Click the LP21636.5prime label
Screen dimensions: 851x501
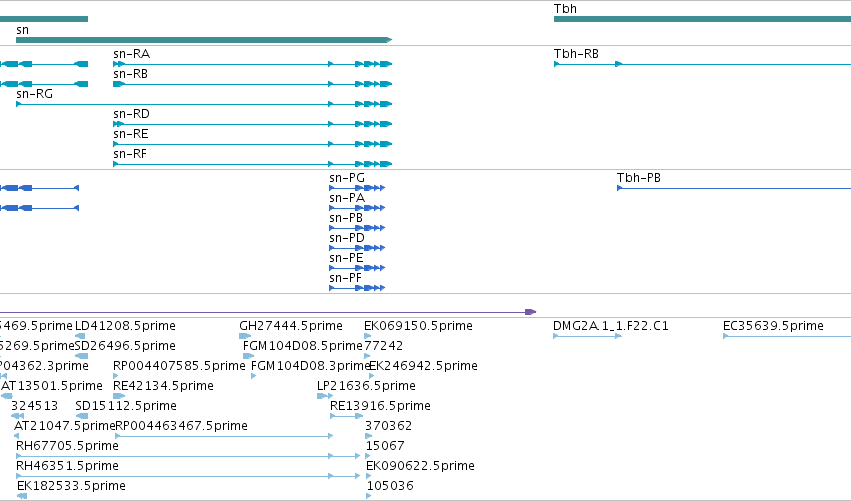point(366,386)
